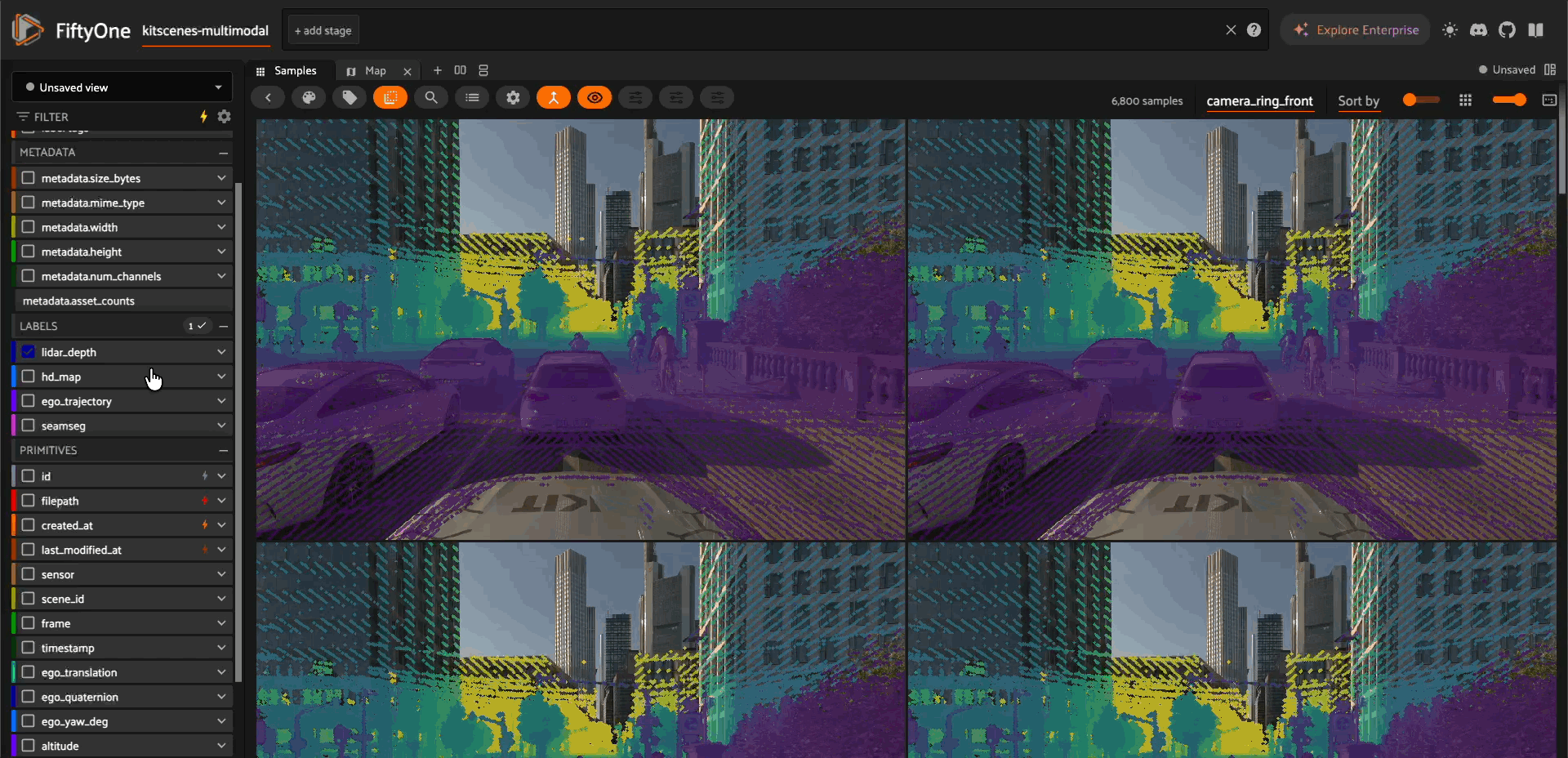Toggle the patches selection tool
1568x758 pixels.
coord(390,98)
